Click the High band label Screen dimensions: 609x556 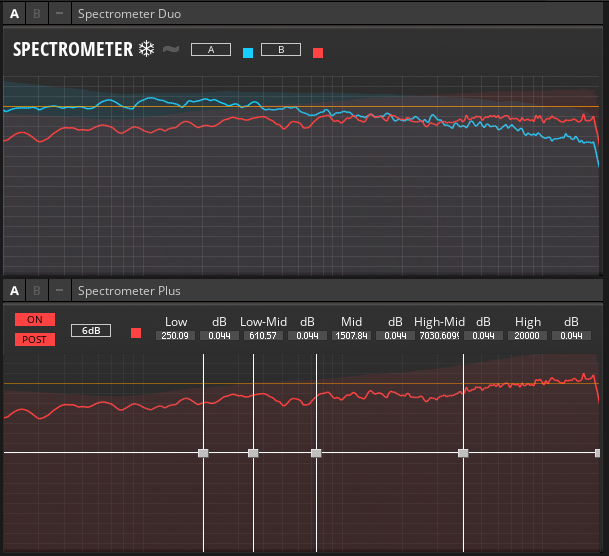pos(528,322)
